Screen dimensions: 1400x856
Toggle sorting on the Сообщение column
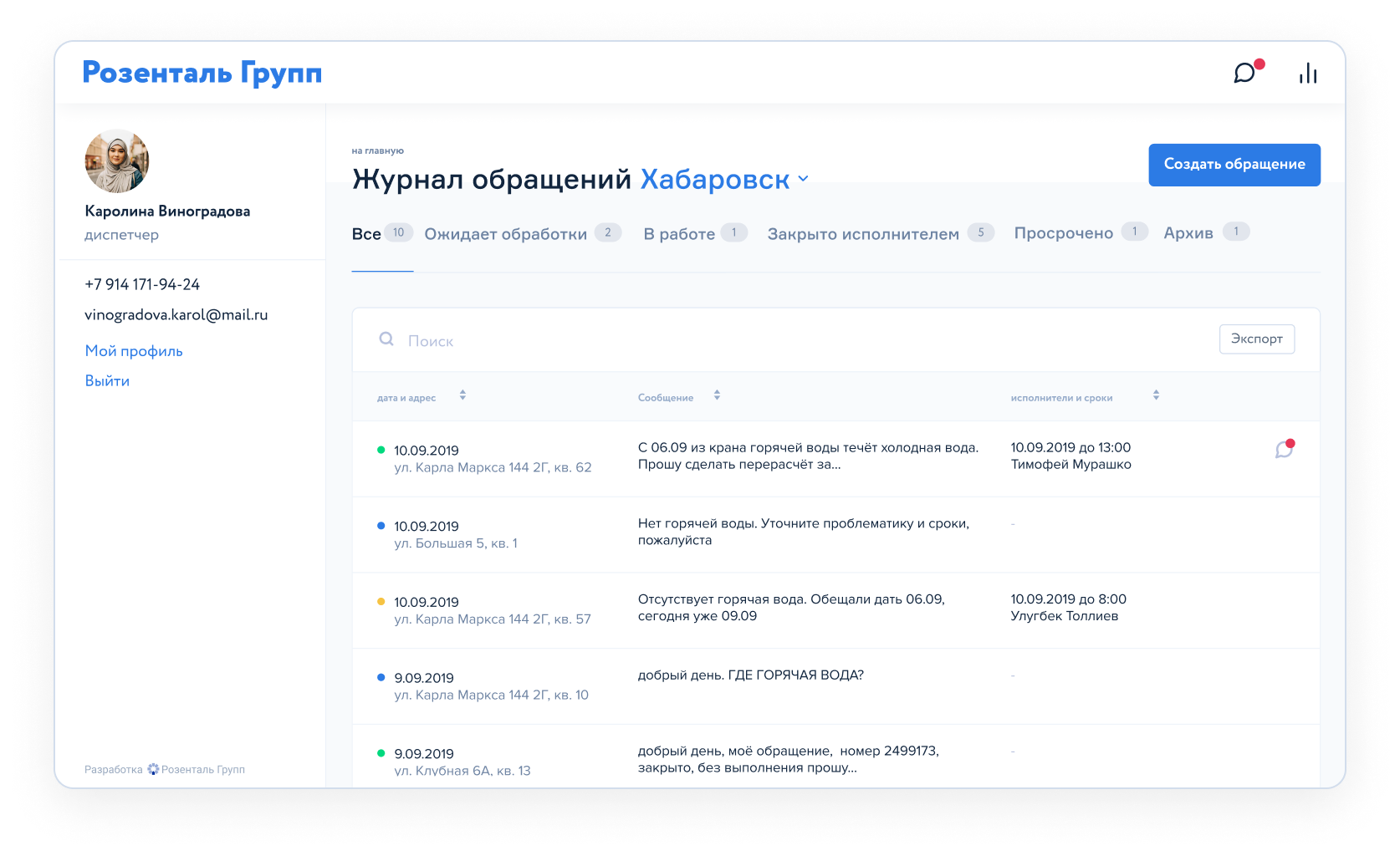717,396
